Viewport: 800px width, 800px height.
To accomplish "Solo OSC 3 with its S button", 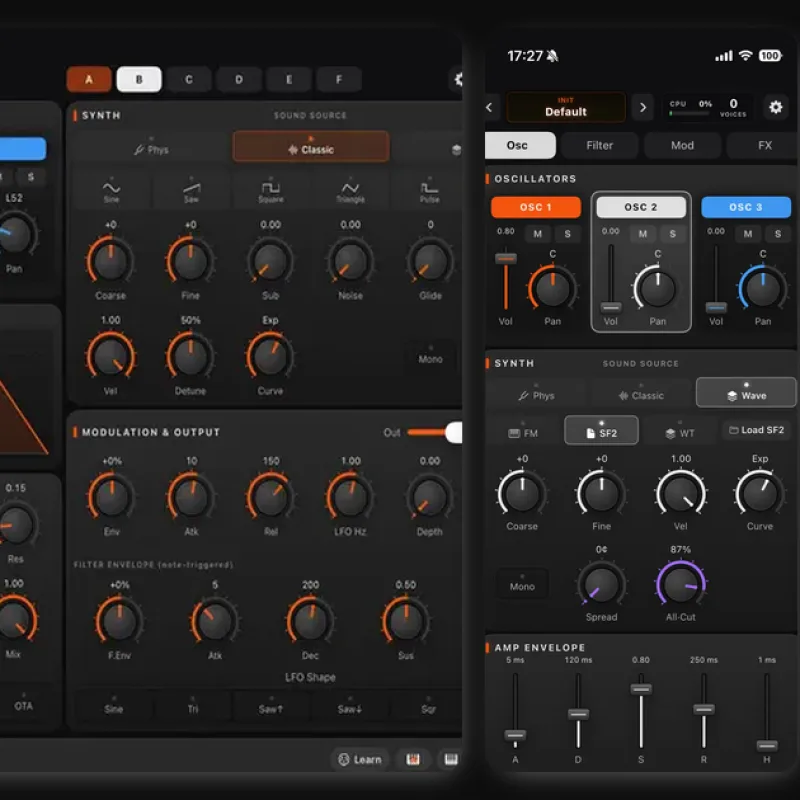I will [778, 234].
